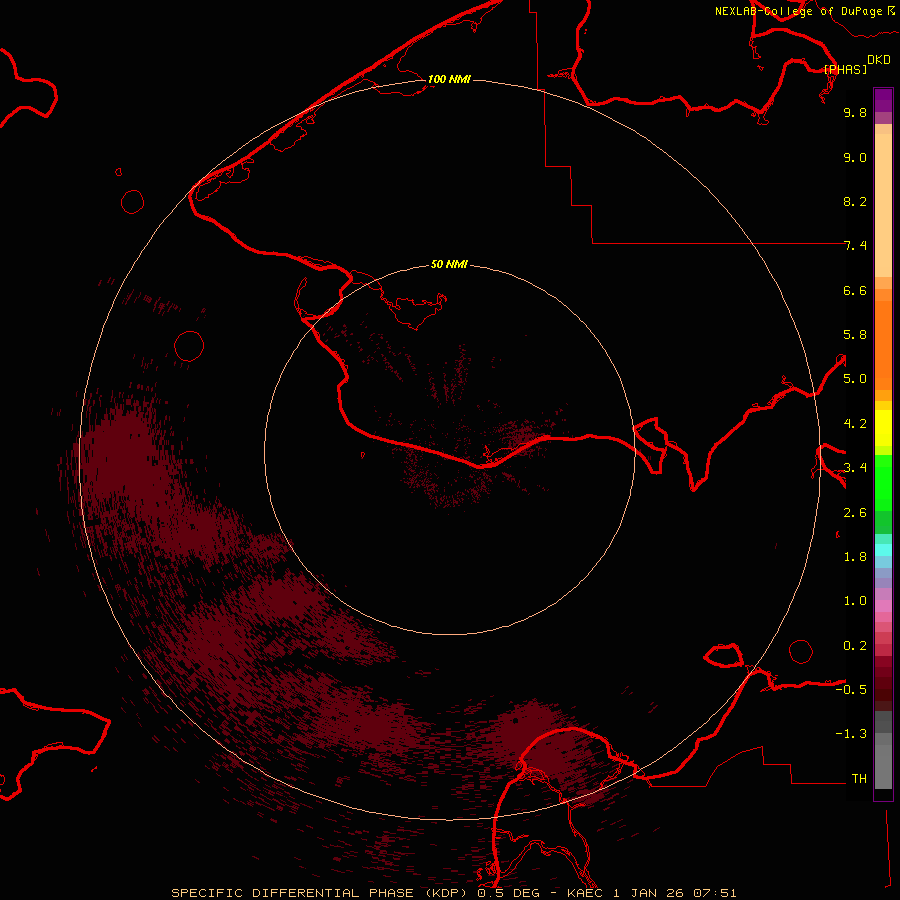900x900 pixels.
Task: Click the 5.0 value on the color scale
Action: pos(855,379)
